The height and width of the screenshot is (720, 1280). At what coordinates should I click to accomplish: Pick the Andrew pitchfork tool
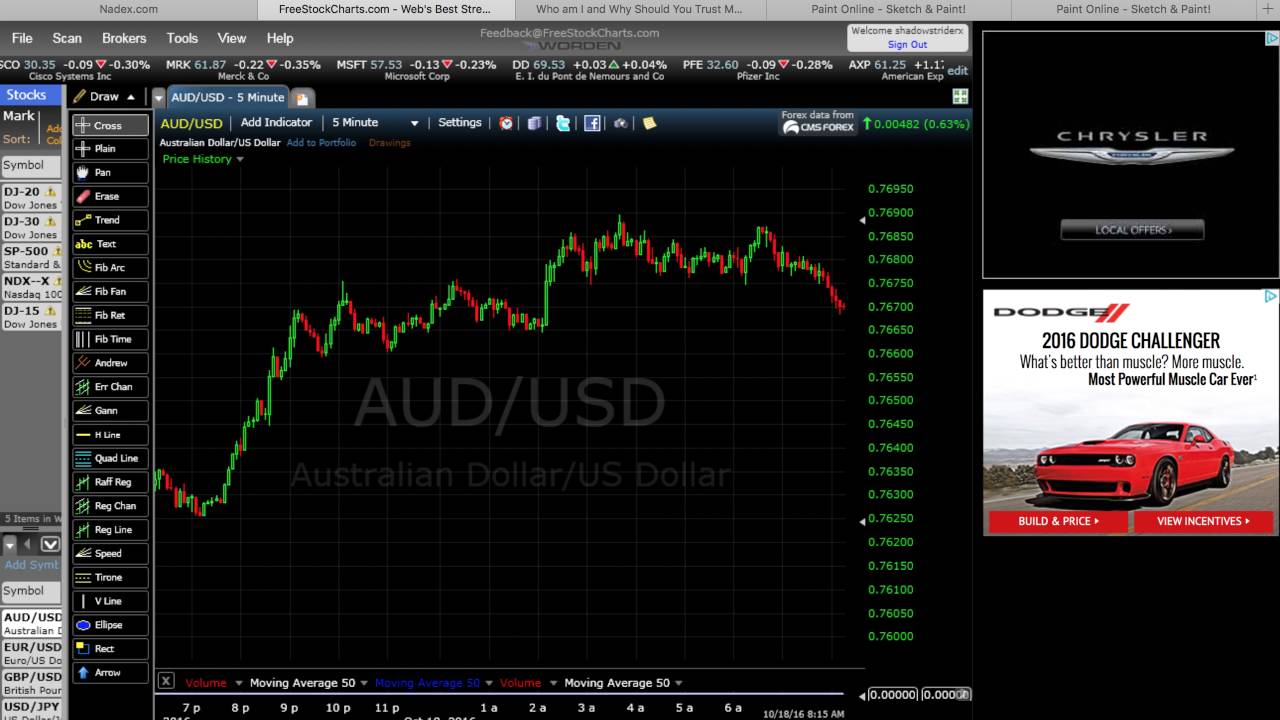[110, 363]
